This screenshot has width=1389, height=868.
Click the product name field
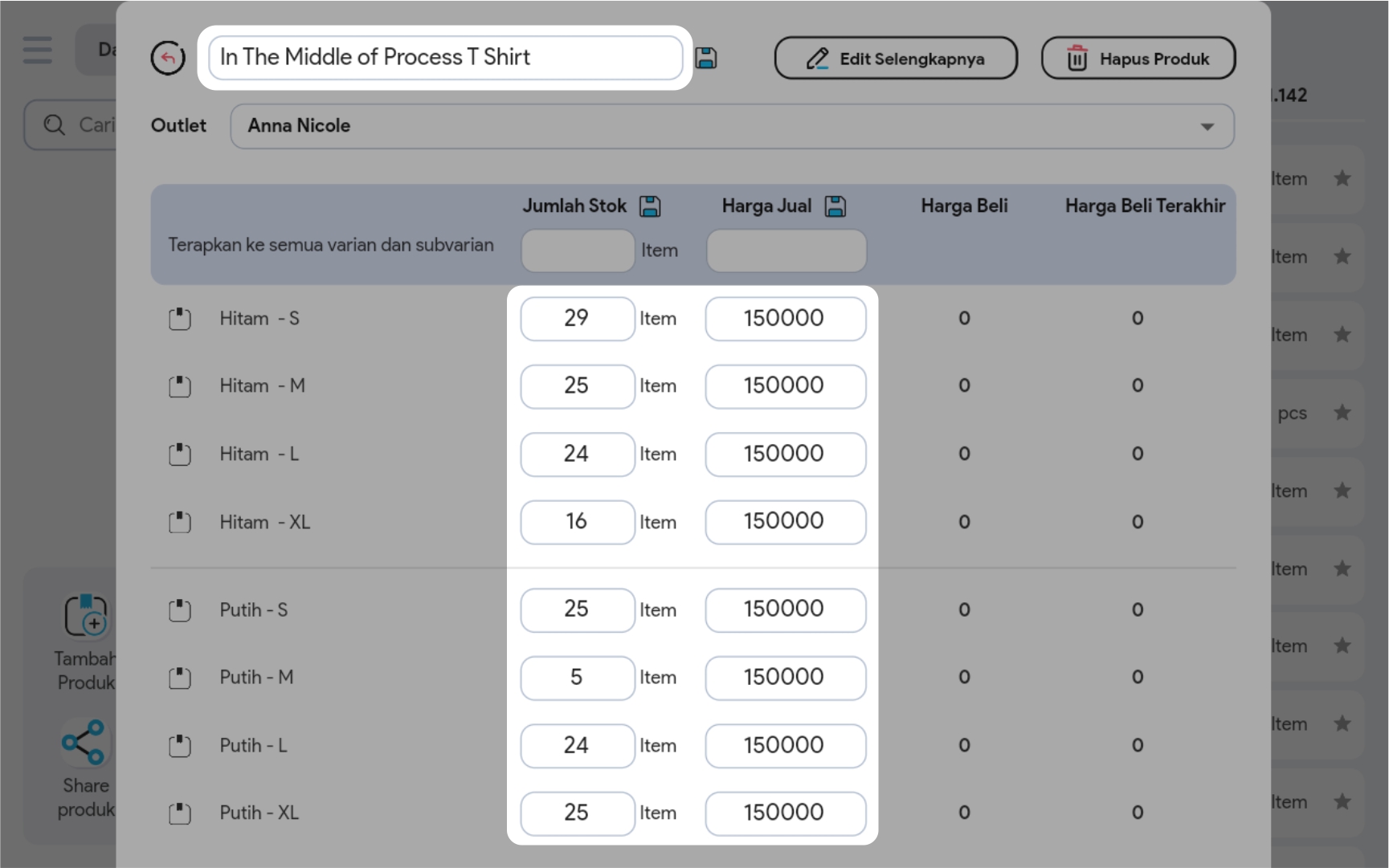pos(445,58)
